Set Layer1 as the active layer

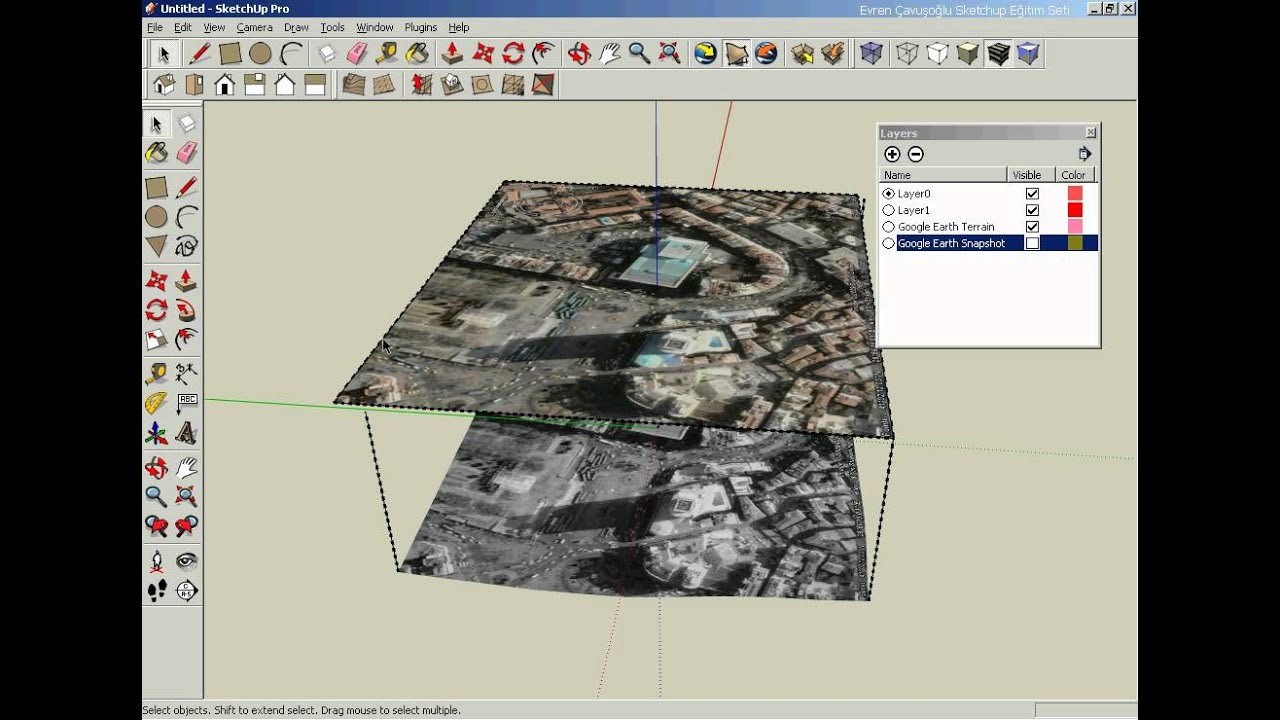click(x=889, y=210)
